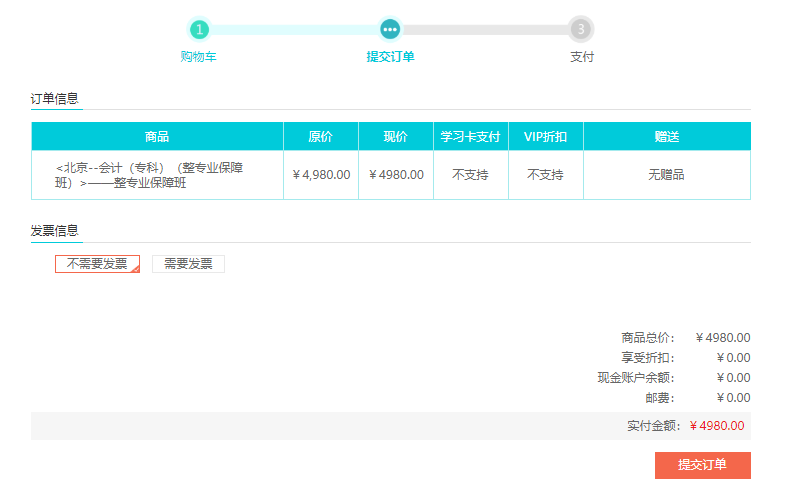This screenshot has width=785, height=497.
Task: Select the 不需要发票 option
Action: coord(97,264)
